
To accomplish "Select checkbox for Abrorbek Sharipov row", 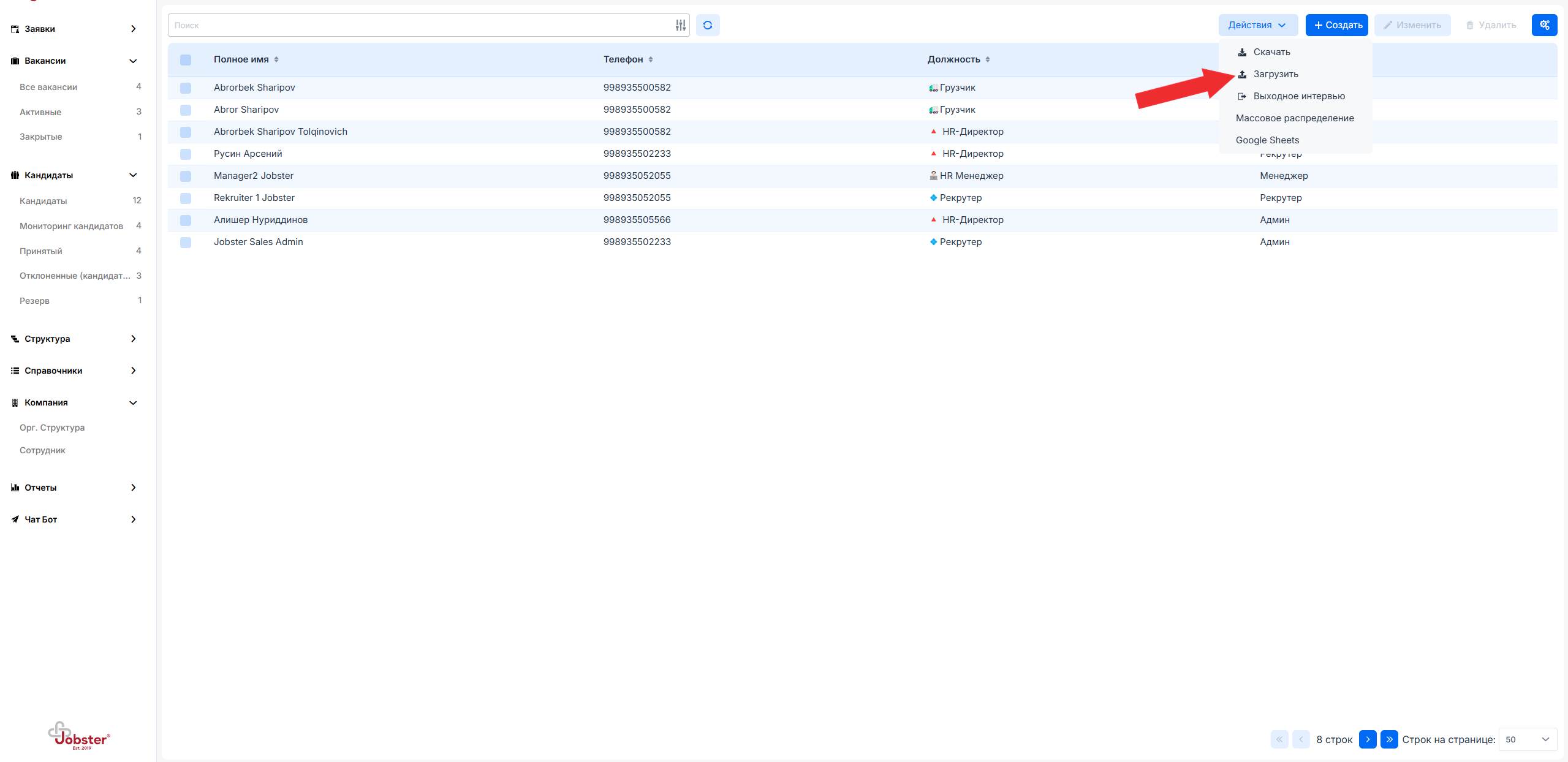I will (x=186, y=88).
